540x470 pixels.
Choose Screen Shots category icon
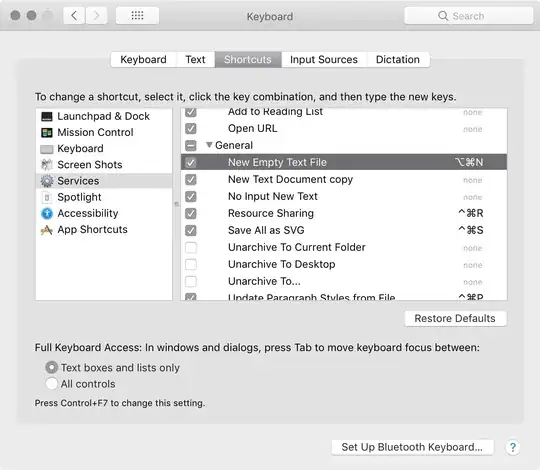click(47, 165)
